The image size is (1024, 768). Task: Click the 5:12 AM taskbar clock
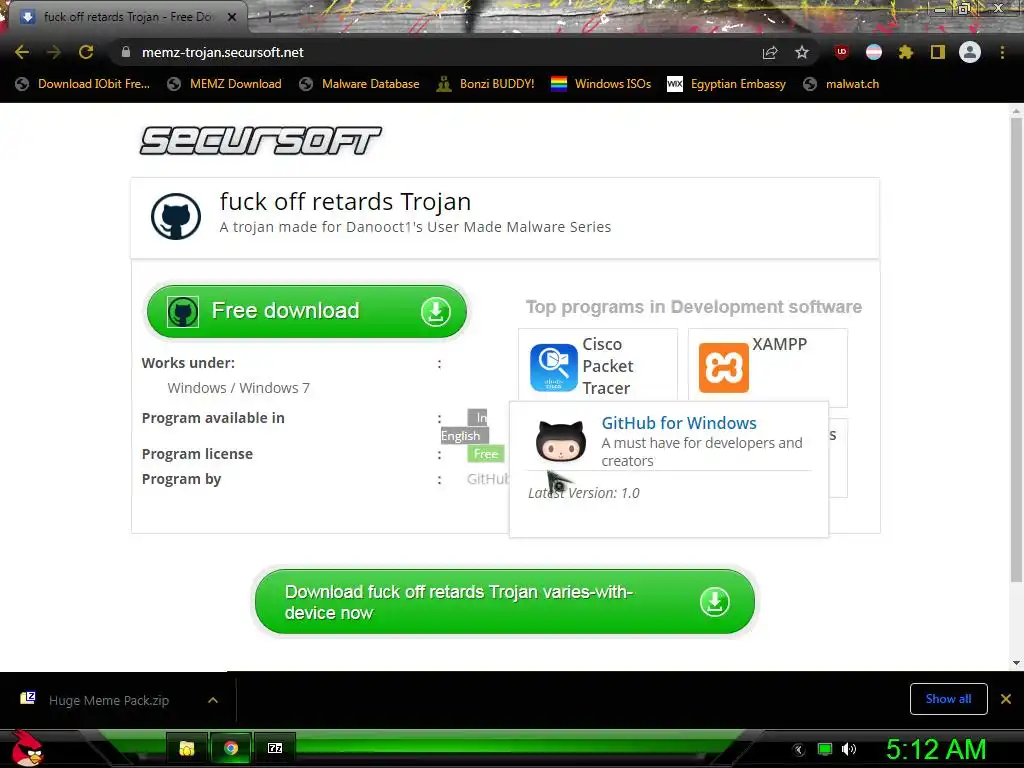point(936,750)
